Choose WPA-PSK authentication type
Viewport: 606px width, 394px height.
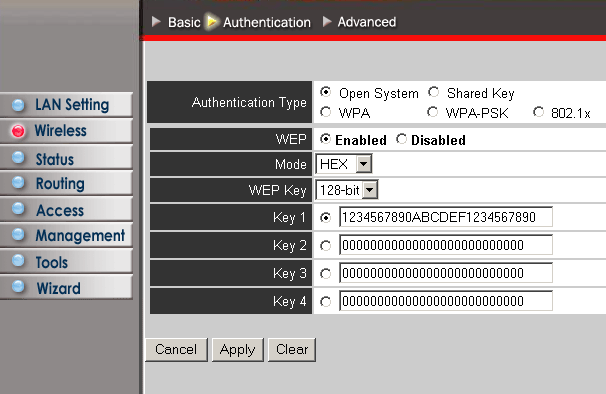click(x=432, y=112)
